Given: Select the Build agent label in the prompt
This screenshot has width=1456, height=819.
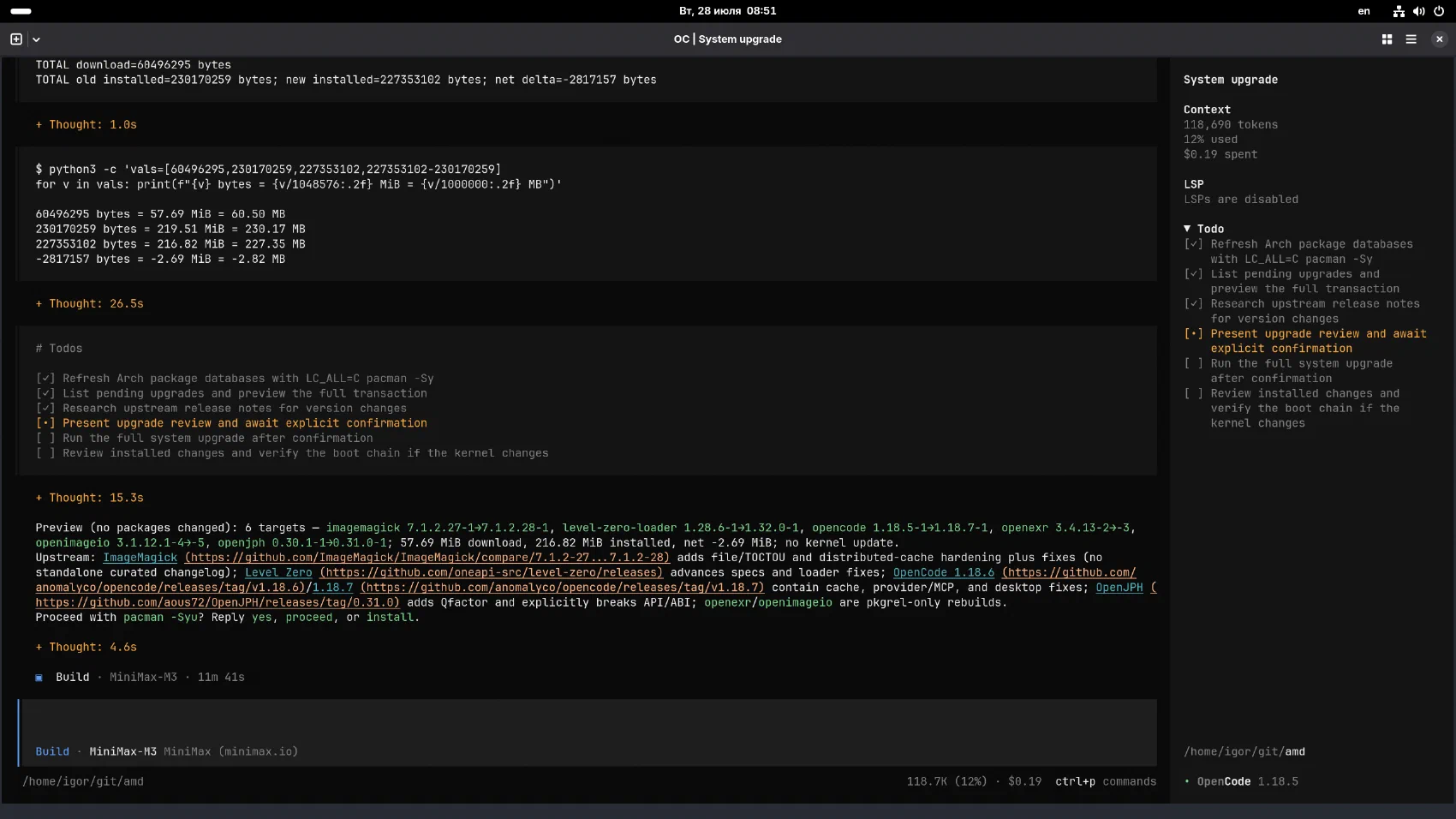Looking at the screenshot, I should (52, 752).
